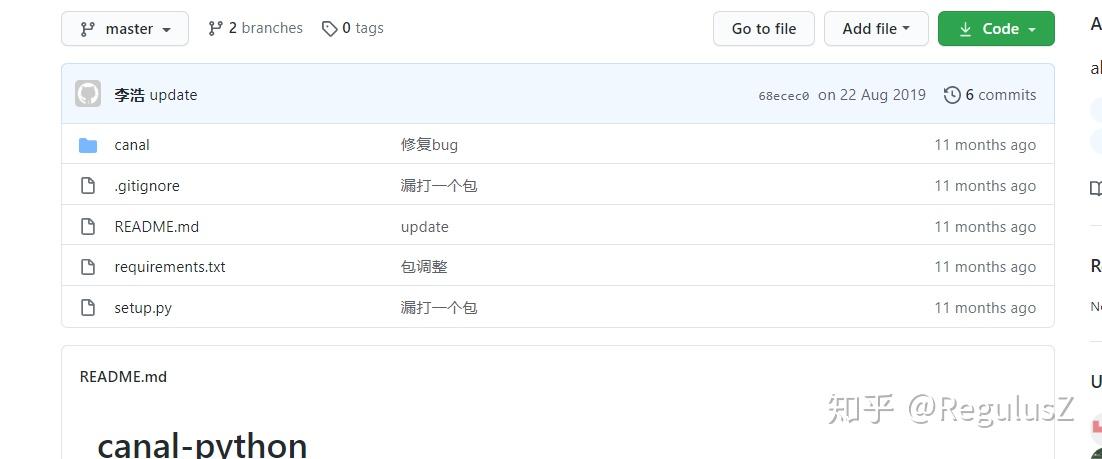1102x459 pixels.
Task: Open the setup.py file
Action: (x=143, y=308)
